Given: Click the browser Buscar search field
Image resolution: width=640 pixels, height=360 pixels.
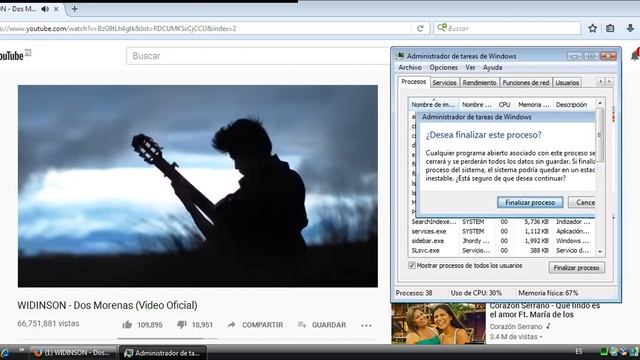Looking at the screenshot, I should tap(507, 28).
